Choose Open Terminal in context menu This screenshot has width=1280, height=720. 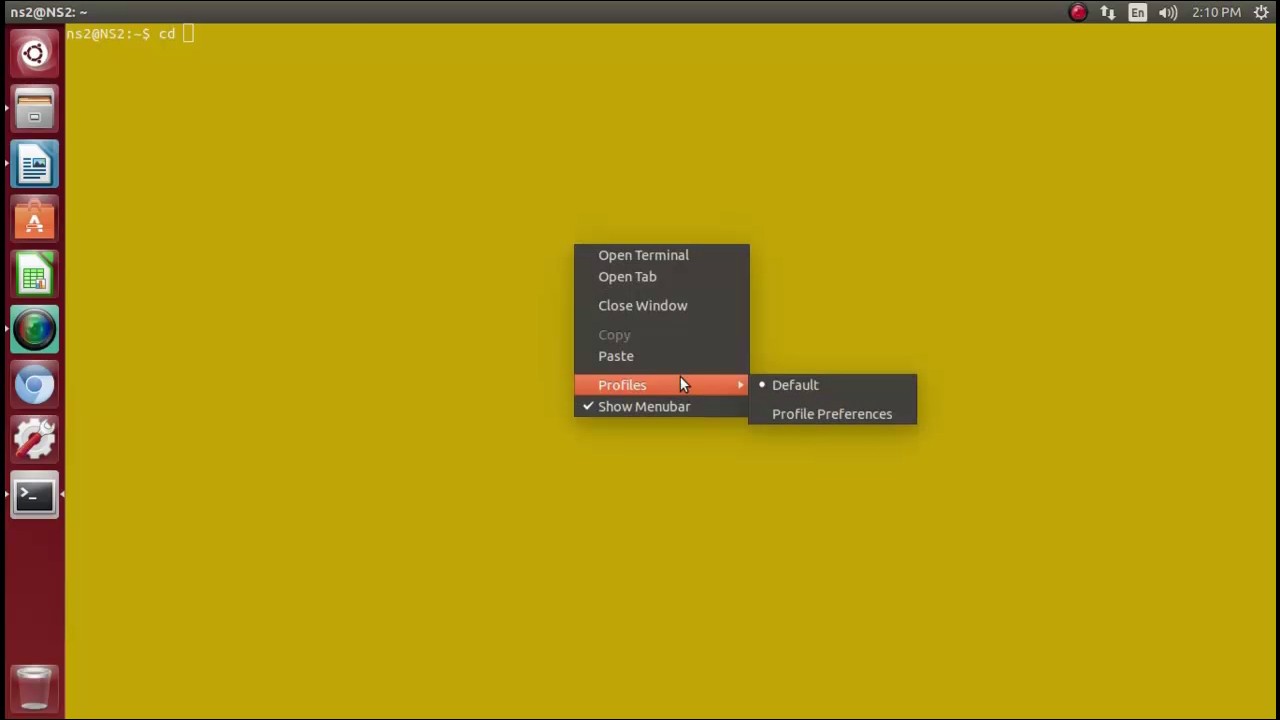661,255
